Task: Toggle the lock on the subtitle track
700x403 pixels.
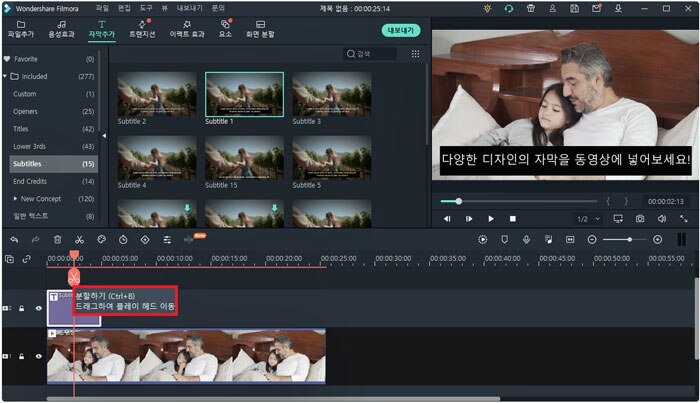Action: (22, 308)
